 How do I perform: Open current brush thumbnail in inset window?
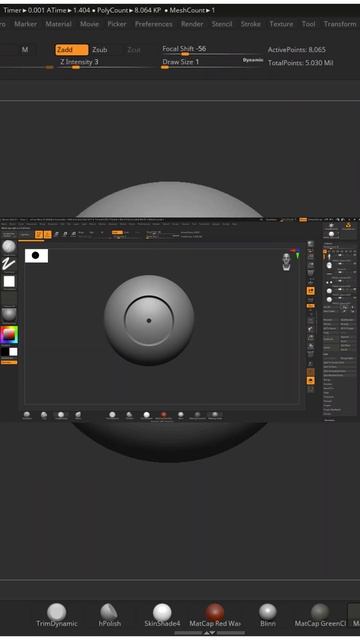pyautogui.click(x=9, y=247)
